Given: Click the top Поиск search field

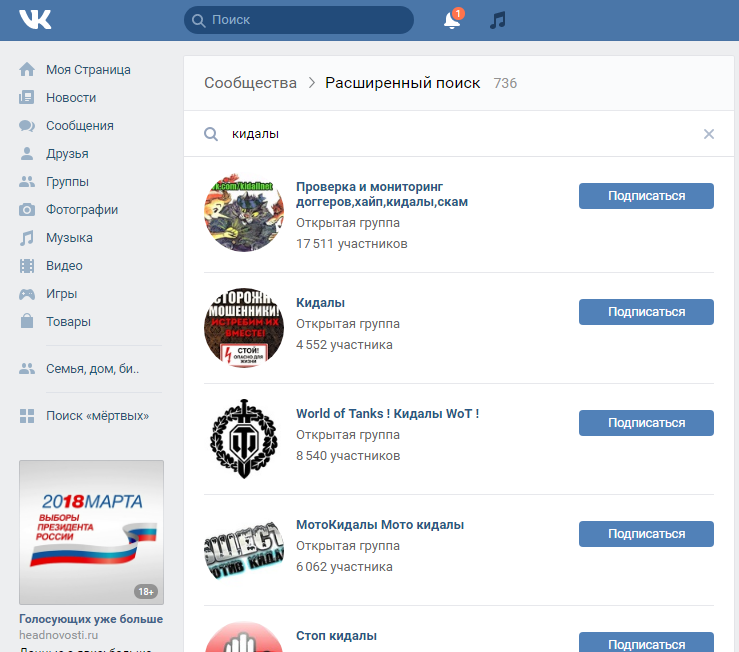Looking at the screenshot, I should [x=298, y=20].
